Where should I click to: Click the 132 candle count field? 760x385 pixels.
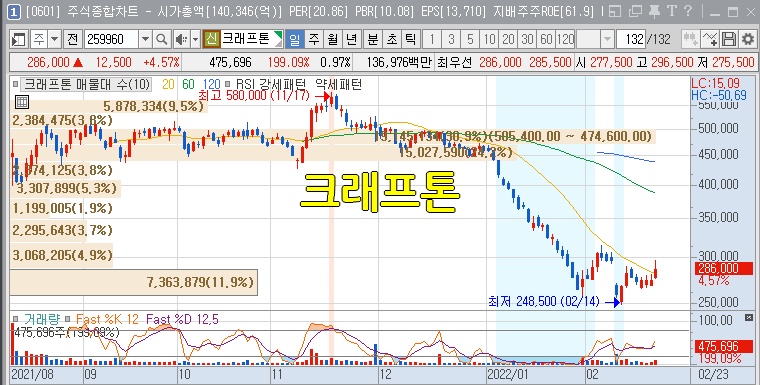pos(632,39)
